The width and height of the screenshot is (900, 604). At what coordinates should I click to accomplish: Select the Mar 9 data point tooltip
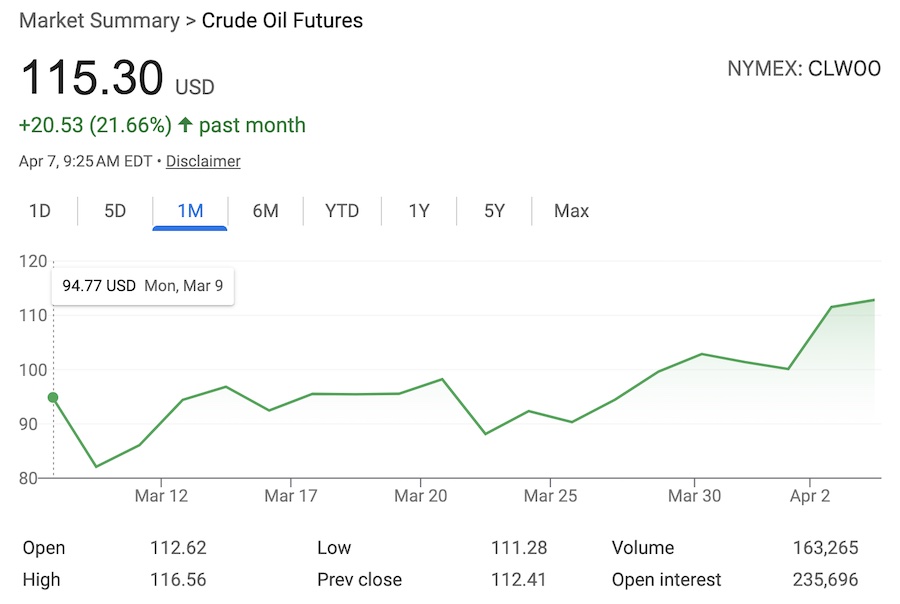click(x=142, y=285)
